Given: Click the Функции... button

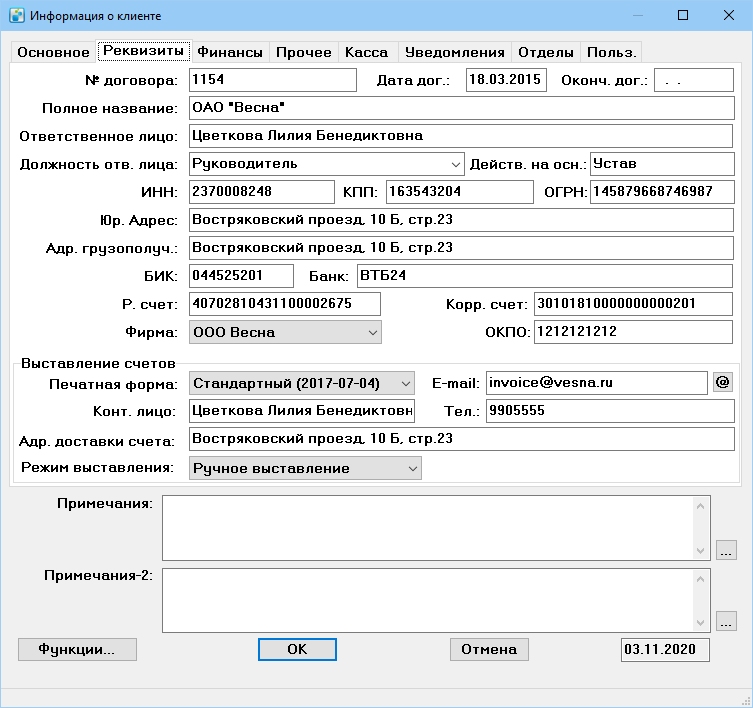Looking at the screenshot, I should tap(77, 649).
